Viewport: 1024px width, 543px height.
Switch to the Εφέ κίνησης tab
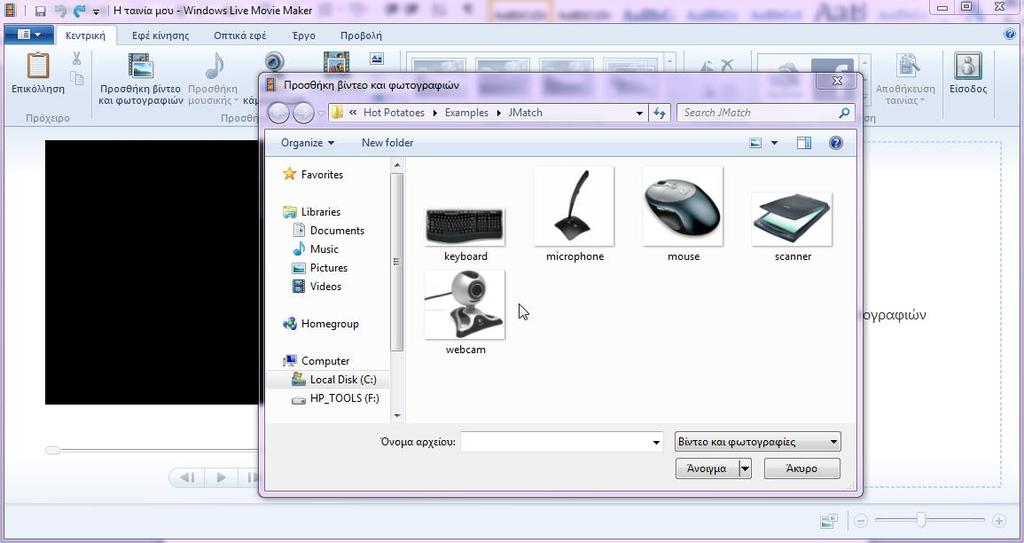coord(161,35)
